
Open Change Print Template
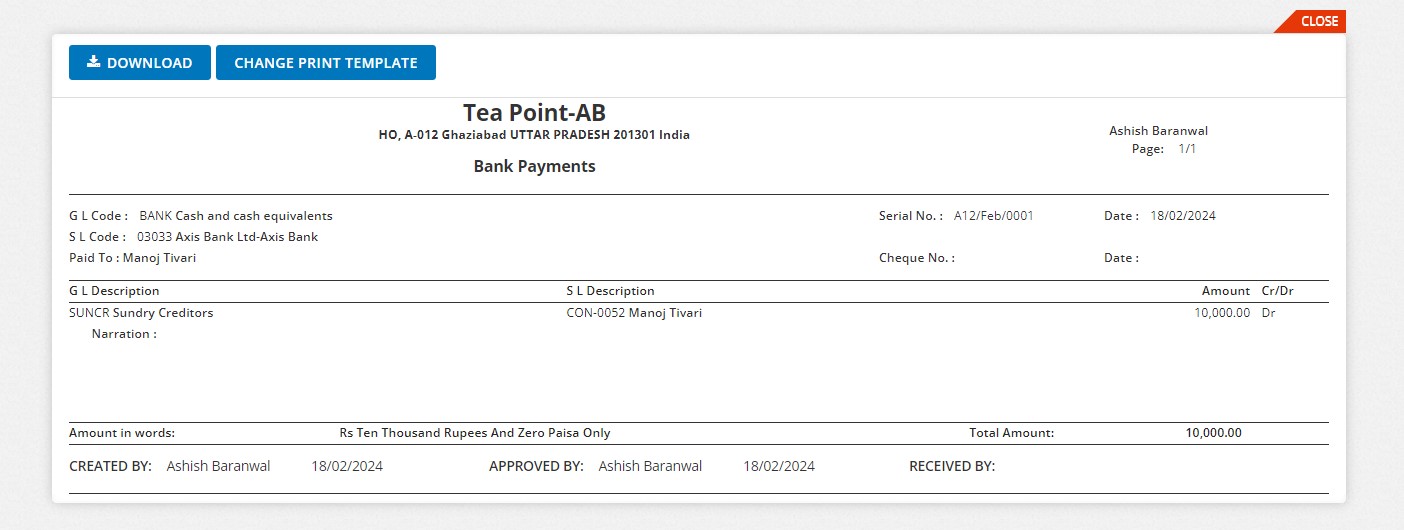pos(325,63)
